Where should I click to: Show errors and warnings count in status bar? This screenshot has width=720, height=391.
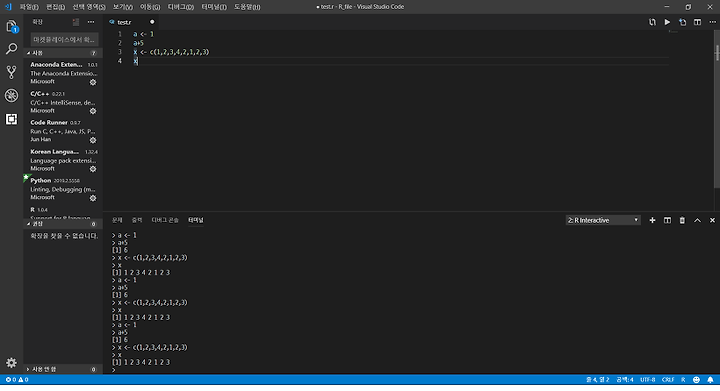pyautogui.click(x=17, y=380)
